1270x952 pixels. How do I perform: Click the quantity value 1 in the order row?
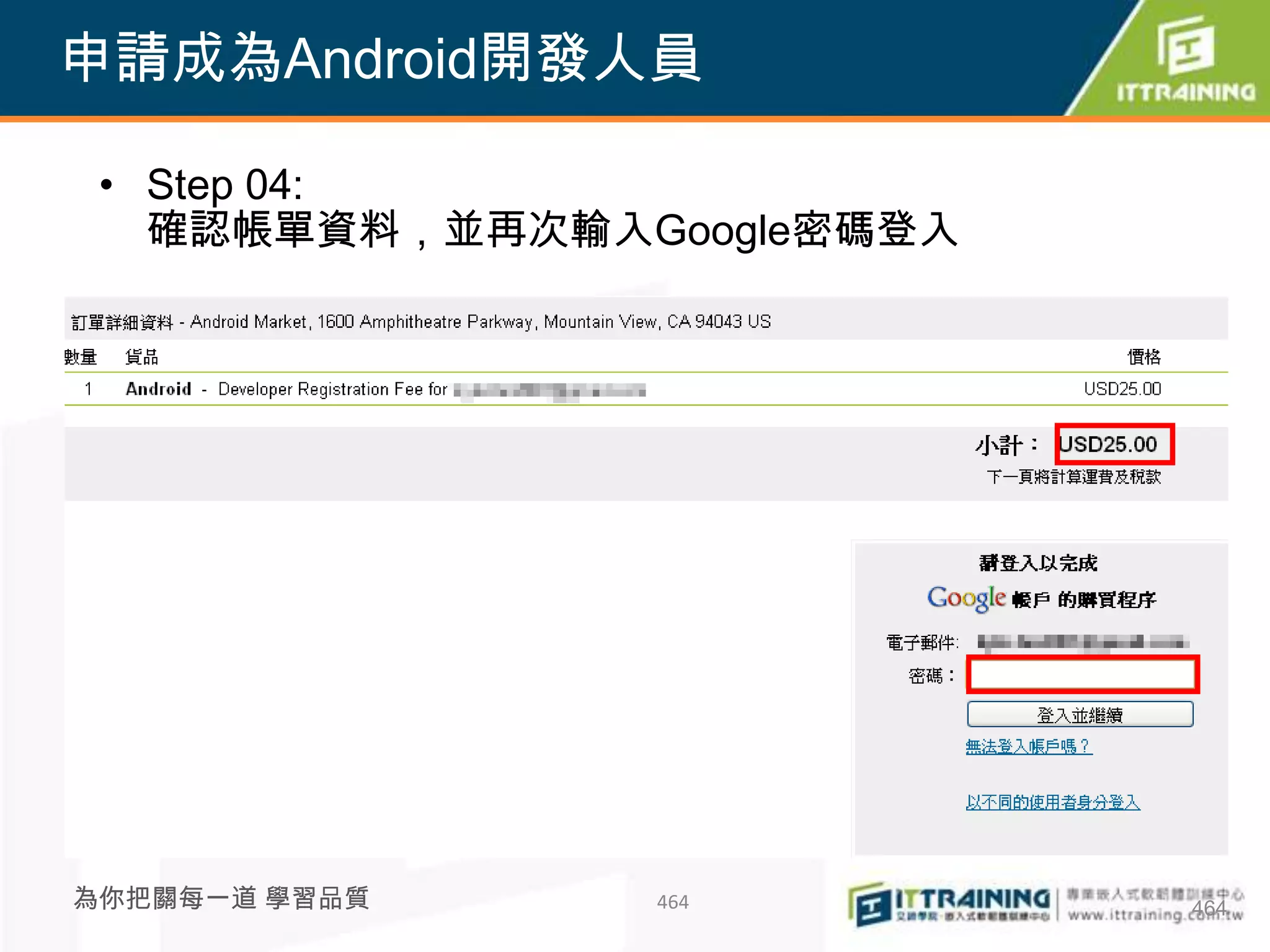coord(89,389)
